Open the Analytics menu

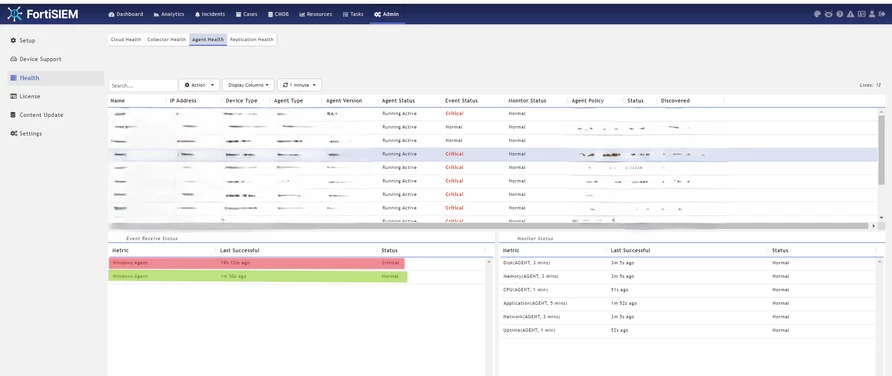coord(169,14)
